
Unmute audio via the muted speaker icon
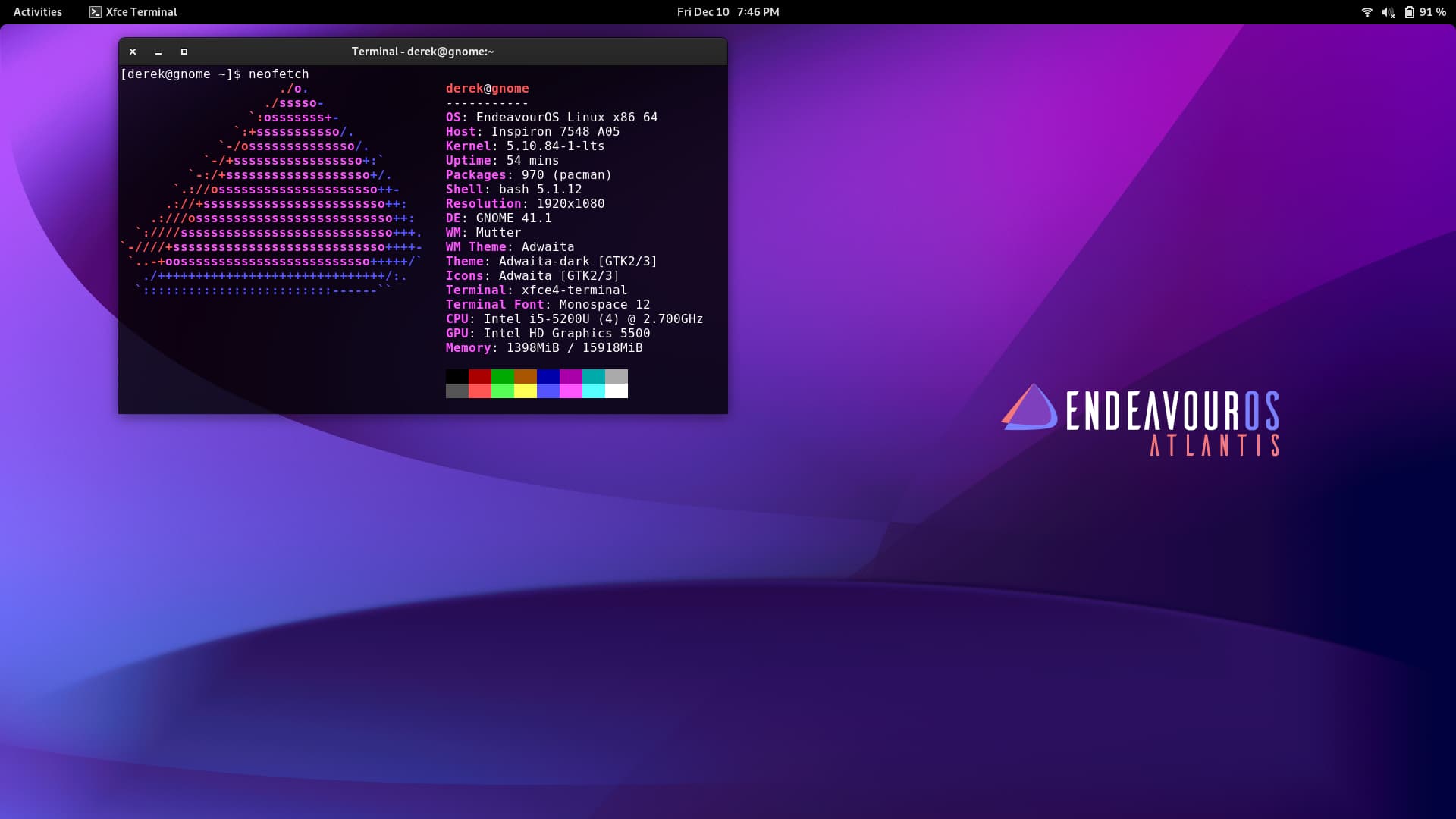coord(1388,11)
